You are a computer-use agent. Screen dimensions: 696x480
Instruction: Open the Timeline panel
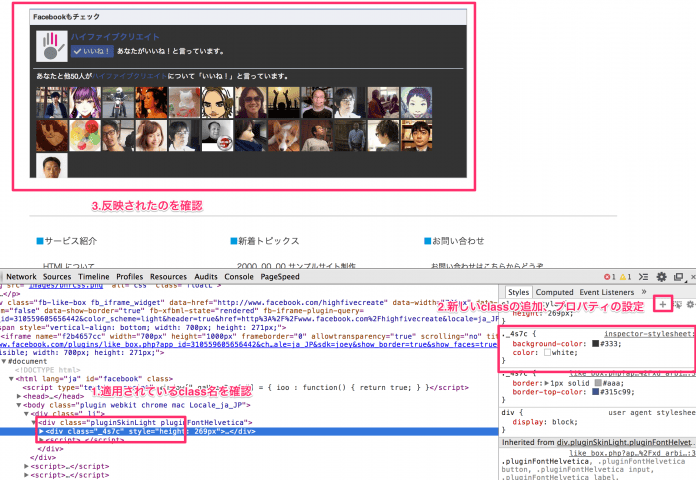pos(94,277)
